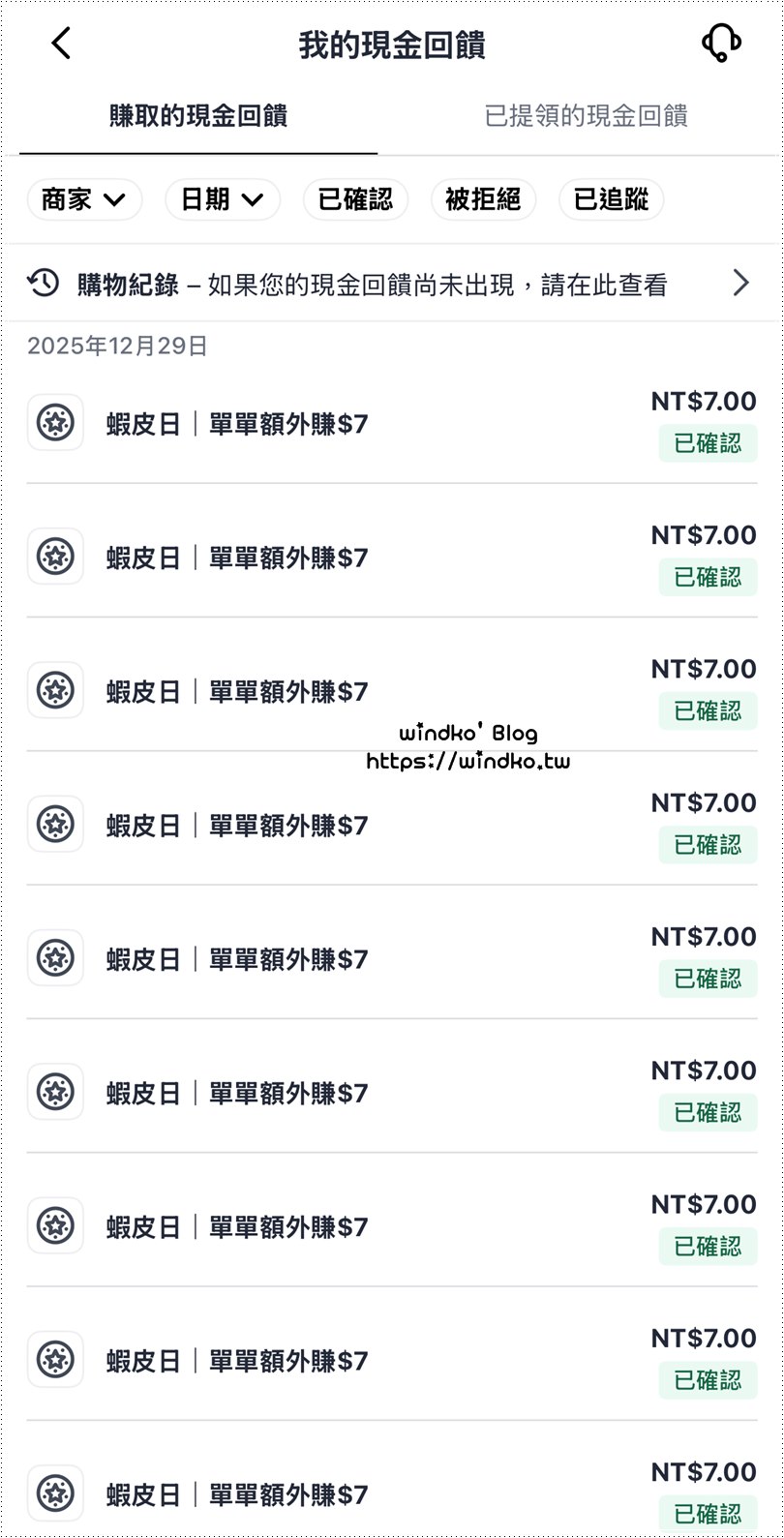Open the 購物紀錄 purchase history link
Screen dimensions: 784x1538
[x=128, y=285]
